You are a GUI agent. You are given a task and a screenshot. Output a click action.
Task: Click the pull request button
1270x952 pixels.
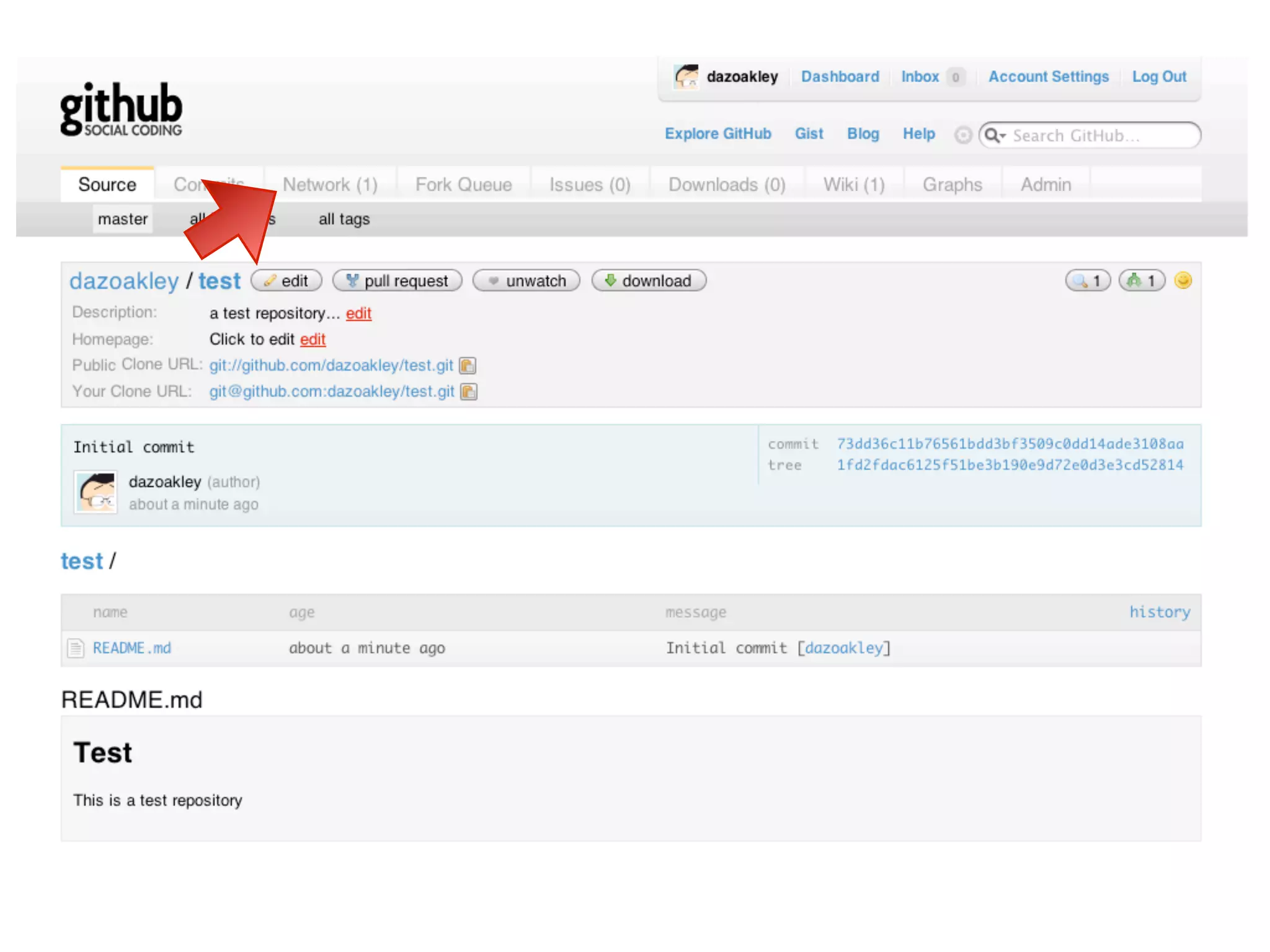[397, 281]
